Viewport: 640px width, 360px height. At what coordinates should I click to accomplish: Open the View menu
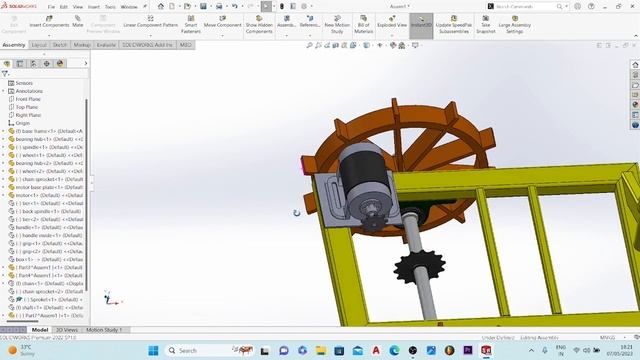(78, 7)
